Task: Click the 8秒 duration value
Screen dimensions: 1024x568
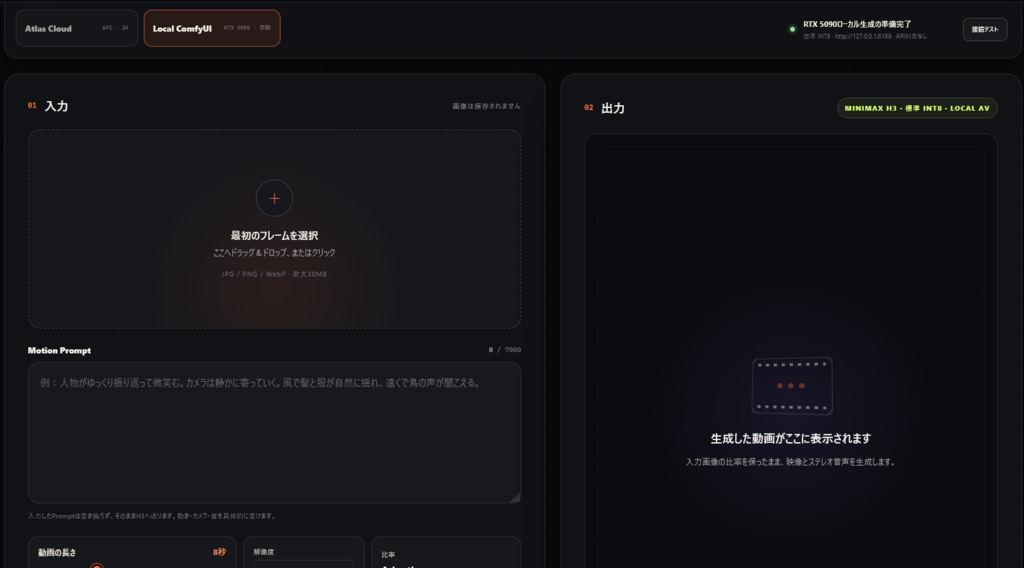Action: (219, 552)
